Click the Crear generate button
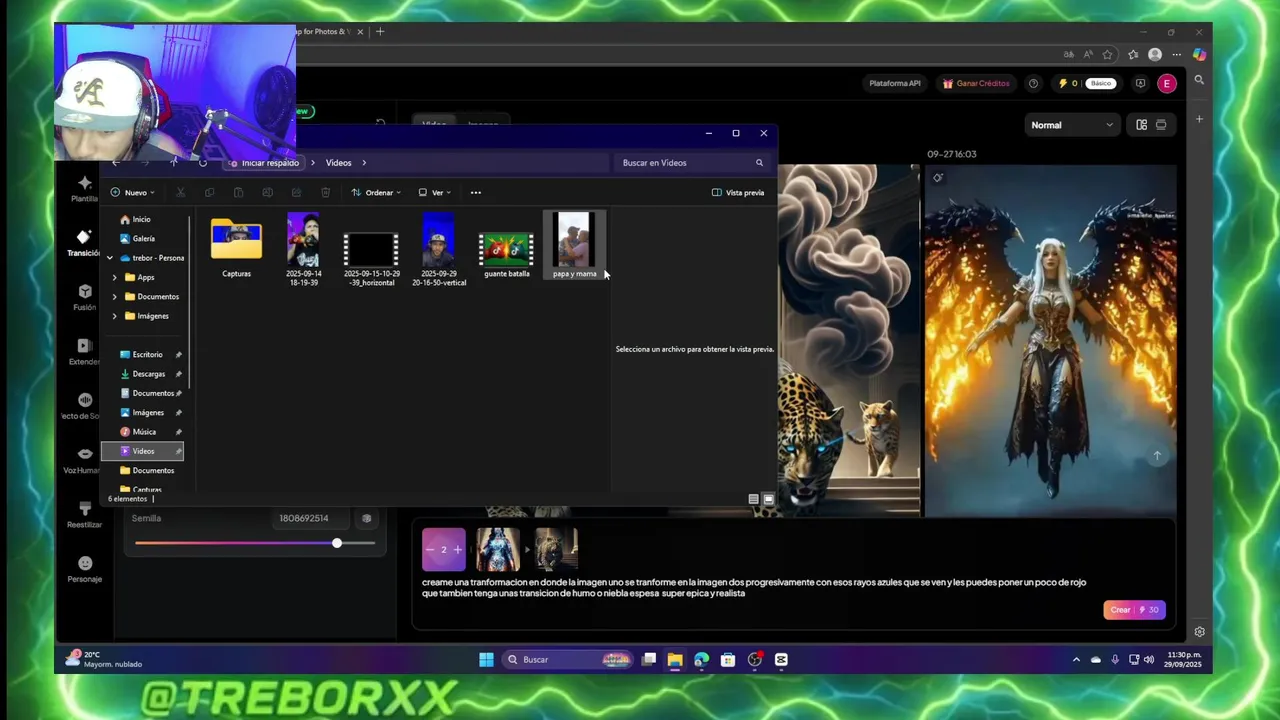1280x720 pixels. 1134,609
